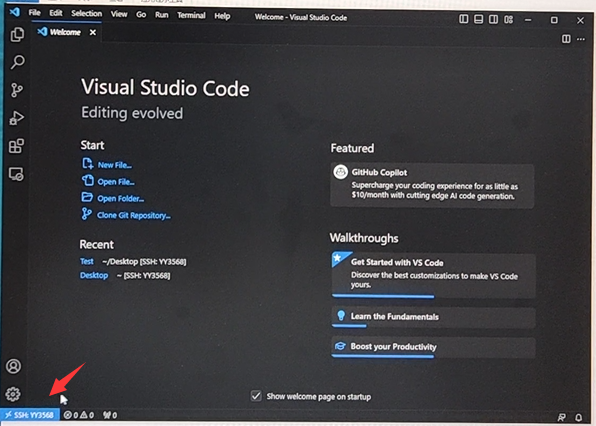Open the Customize Layout icon
Viewport: 596px width, 426px height.
pyautogui.click(x=509, y=19)
